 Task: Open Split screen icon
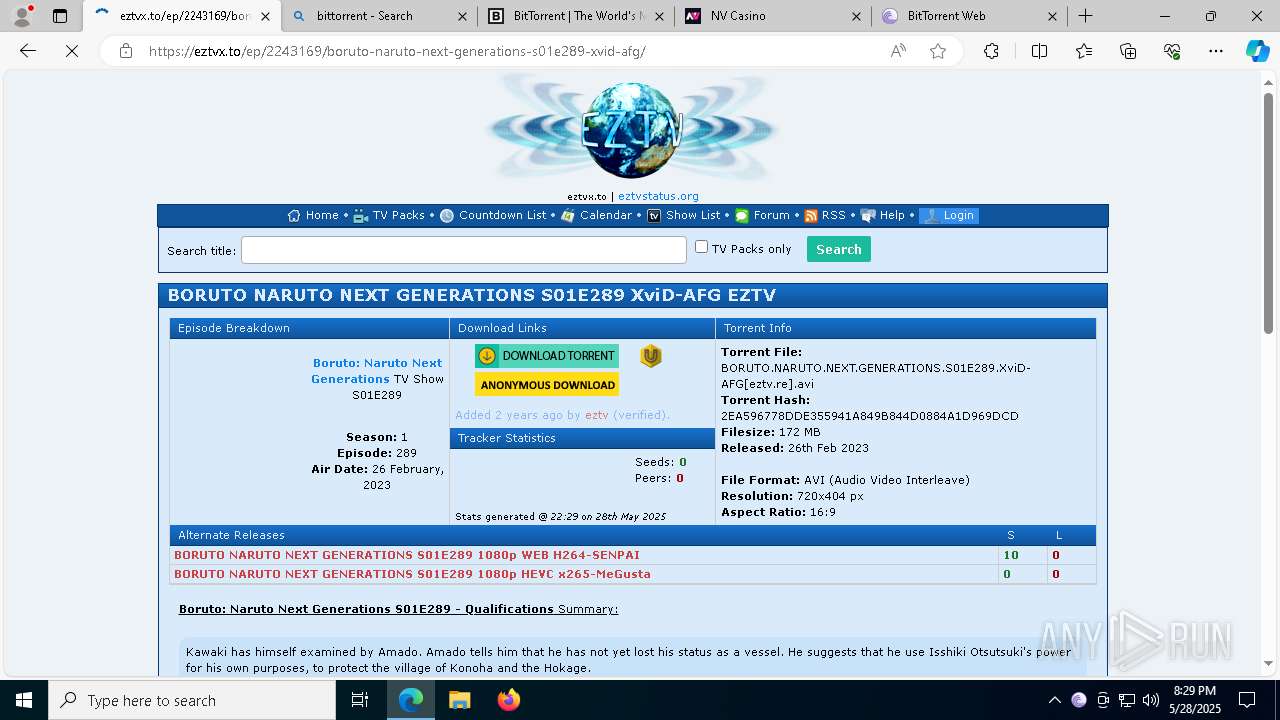[1039, 51]
